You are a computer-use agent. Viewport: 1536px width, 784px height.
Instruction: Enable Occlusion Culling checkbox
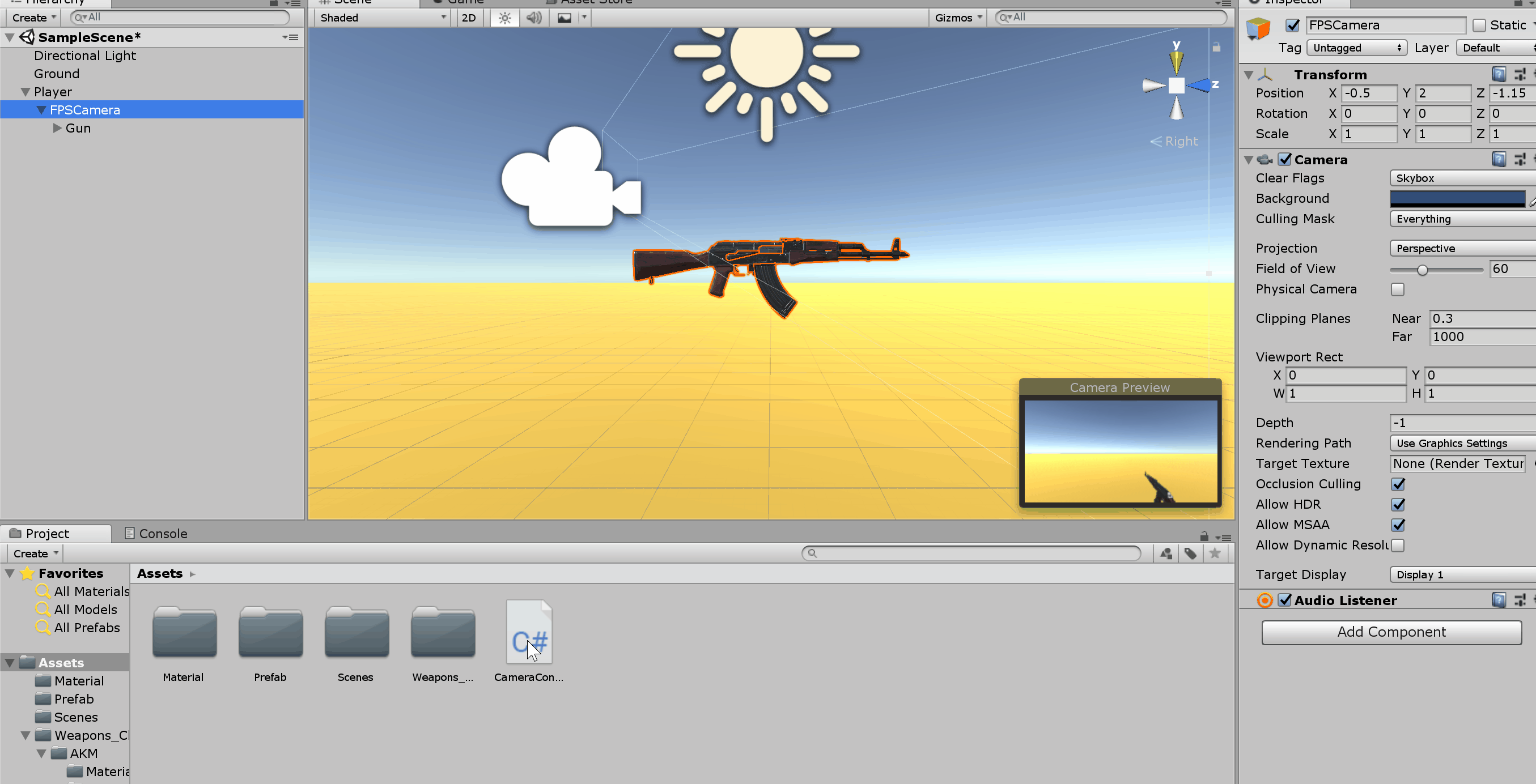1398,484
